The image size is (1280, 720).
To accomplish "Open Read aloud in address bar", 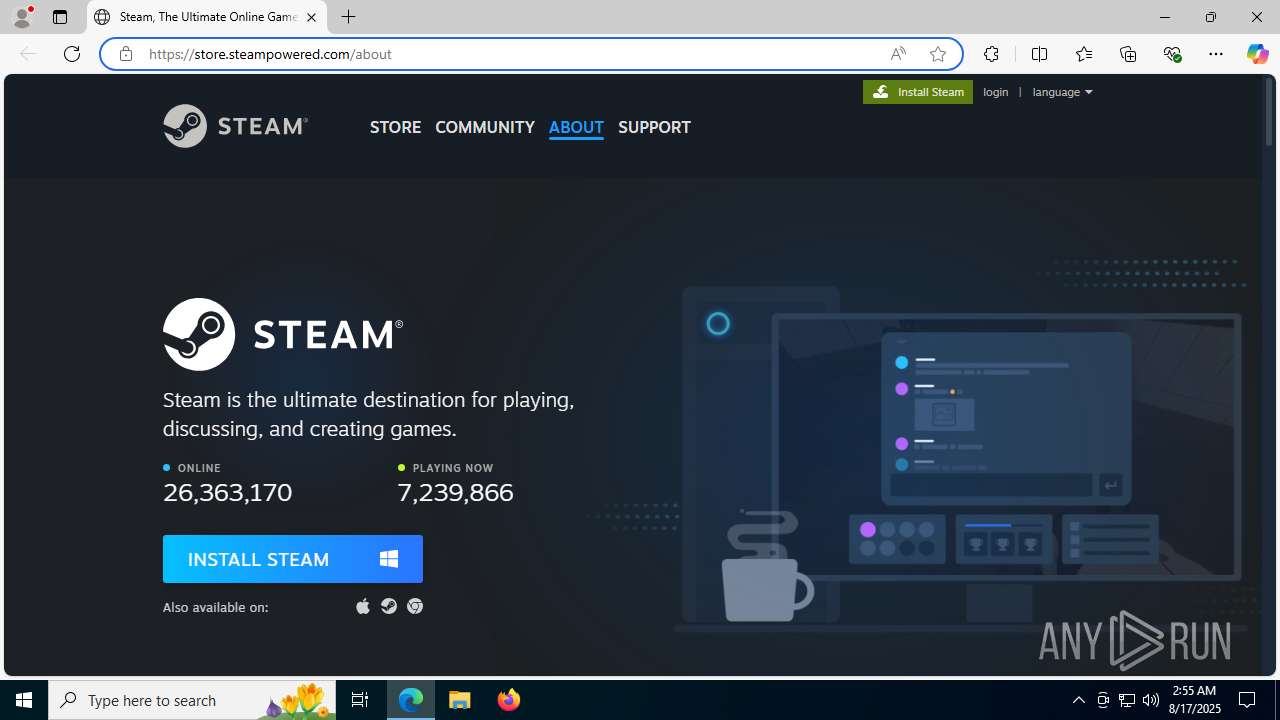I will click(898, 54).
